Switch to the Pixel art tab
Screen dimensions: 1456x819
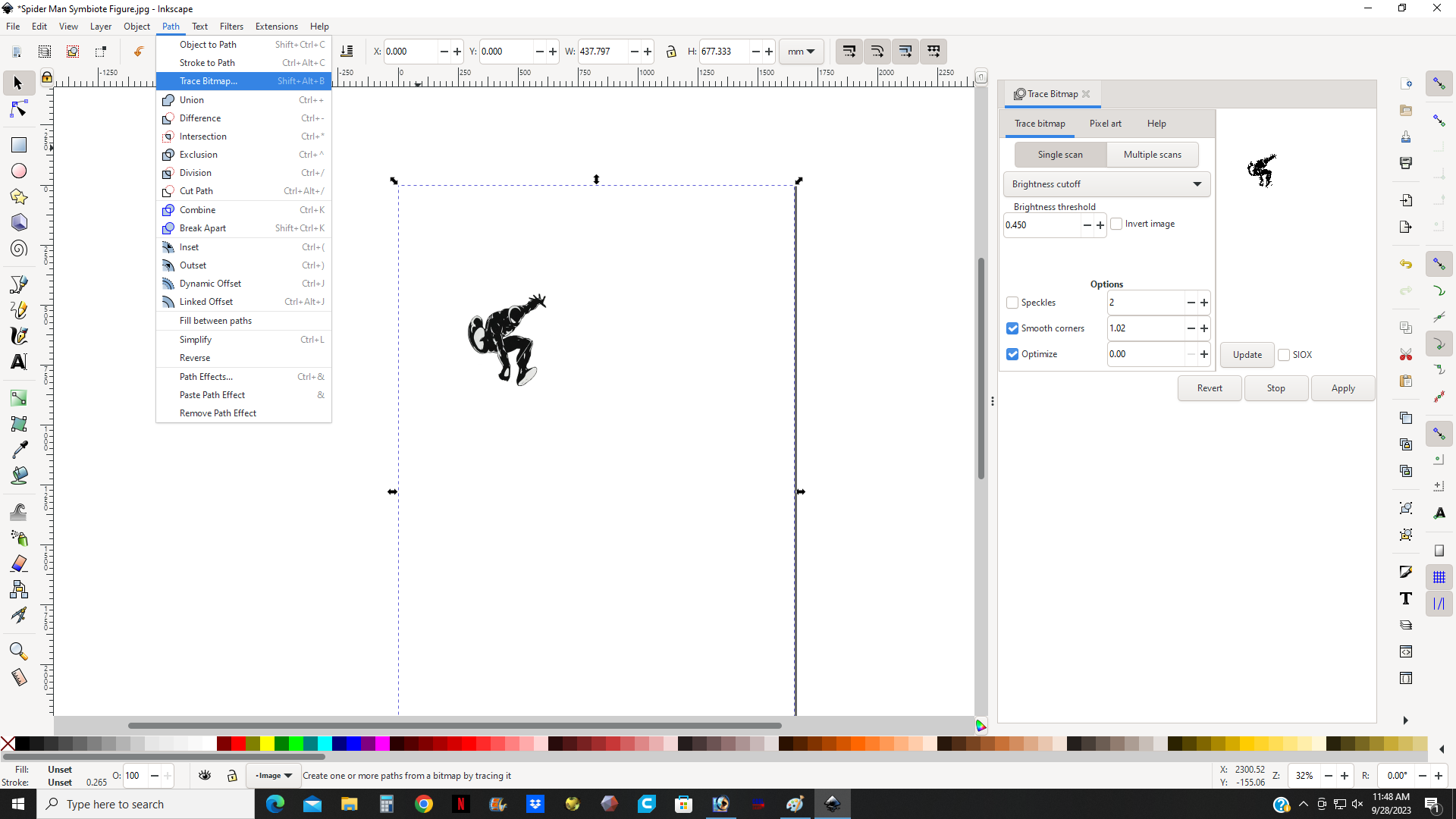(x=1105, y=124)
